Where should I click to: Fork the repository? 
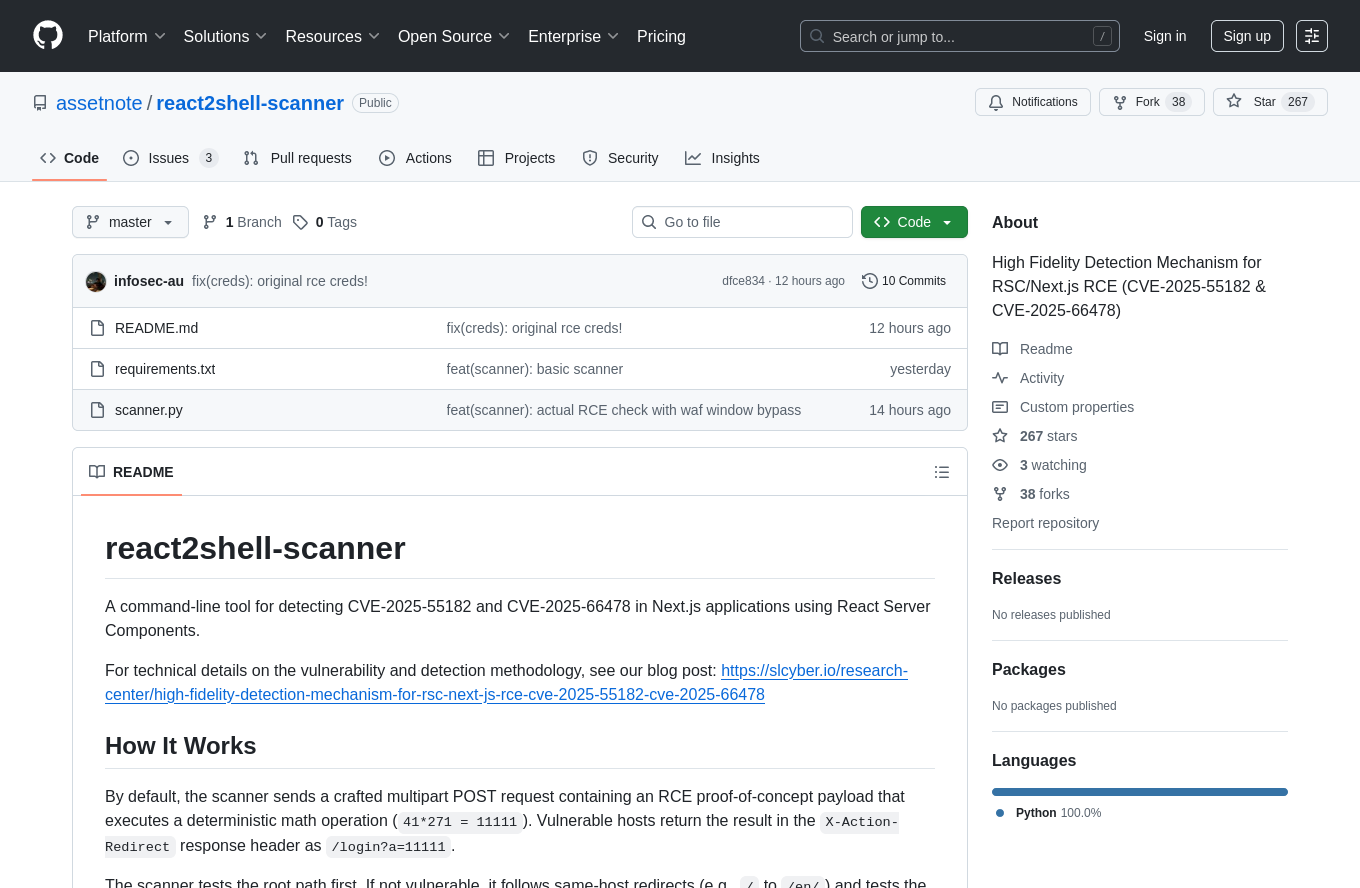(1151, 102)
